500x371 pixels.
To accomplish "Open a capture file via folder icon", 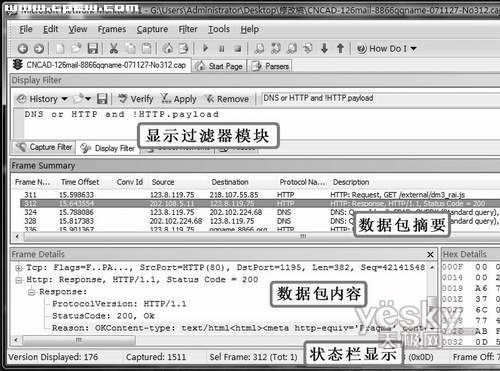I will [x=76, y=49].
